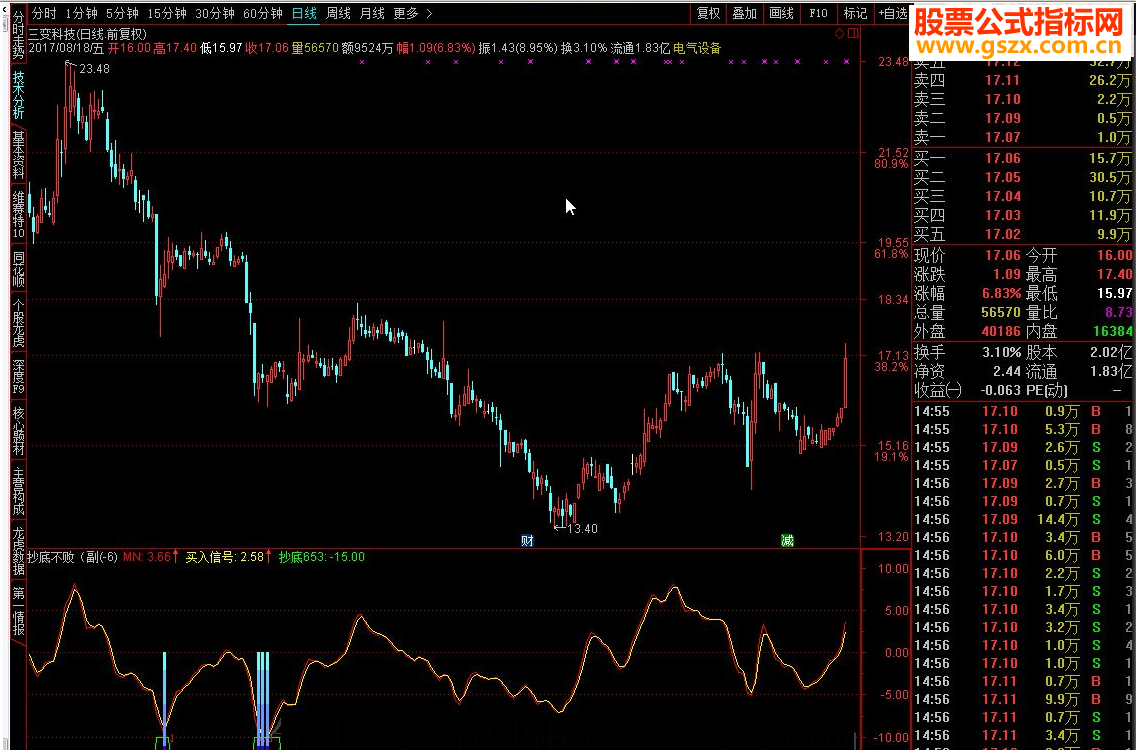The height and width of the screenshot is (750, 1136).
Task: Click the stock title 三变科技(日线.前复权)
Action: (87, 34)
